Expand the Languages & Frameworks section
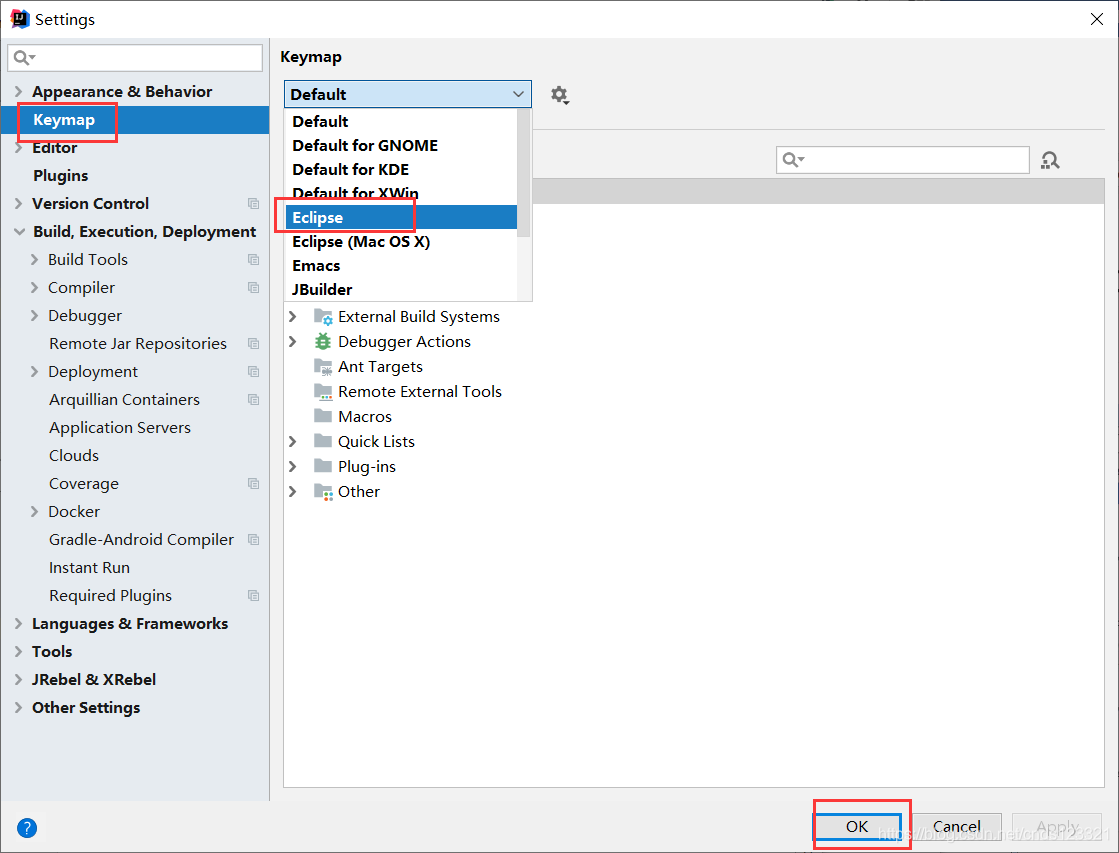The height and width of the screenshot is (853, 1119). 19,624
